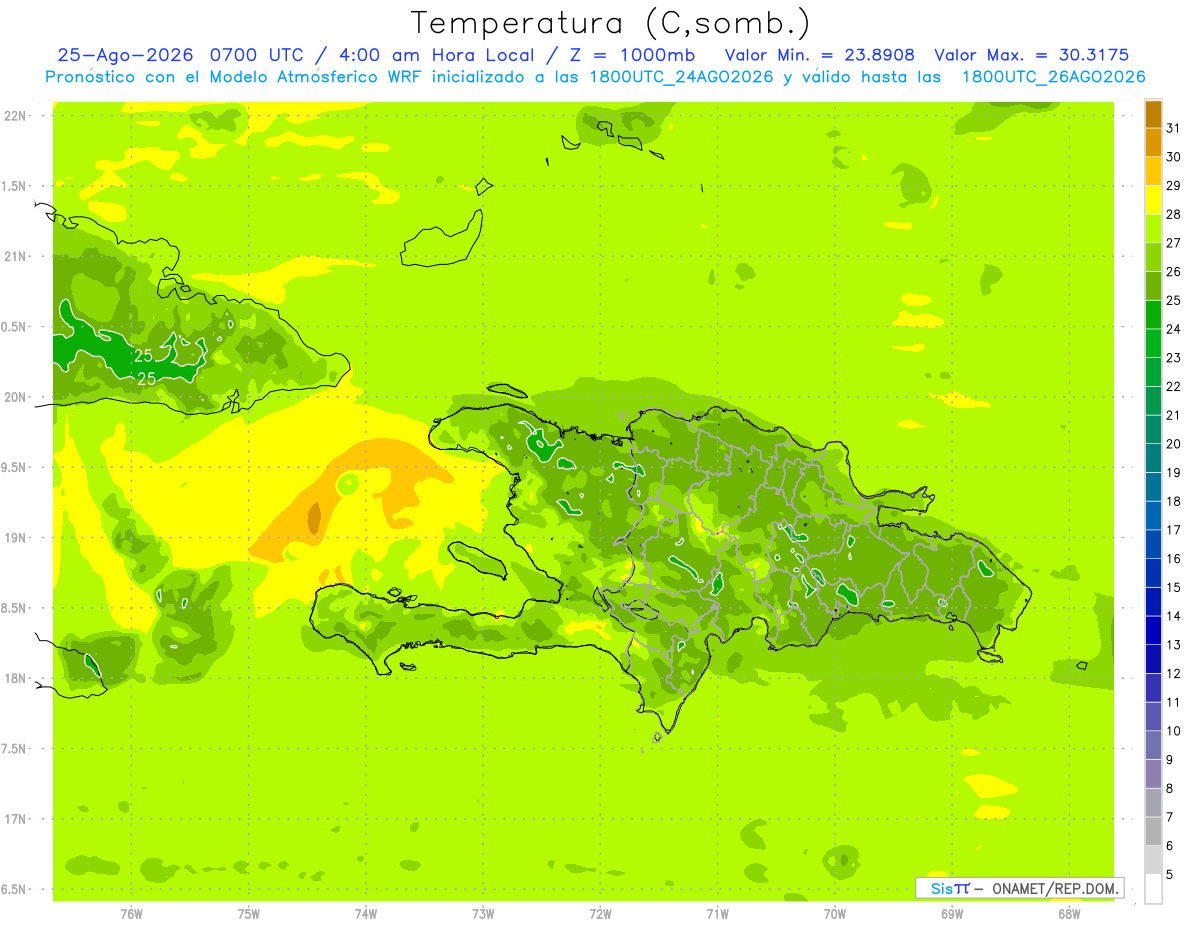Pick the orange legend swatch between 30 and 31
The width and height of the screenshot is (1200, 927).
(x=1153, y=143)
